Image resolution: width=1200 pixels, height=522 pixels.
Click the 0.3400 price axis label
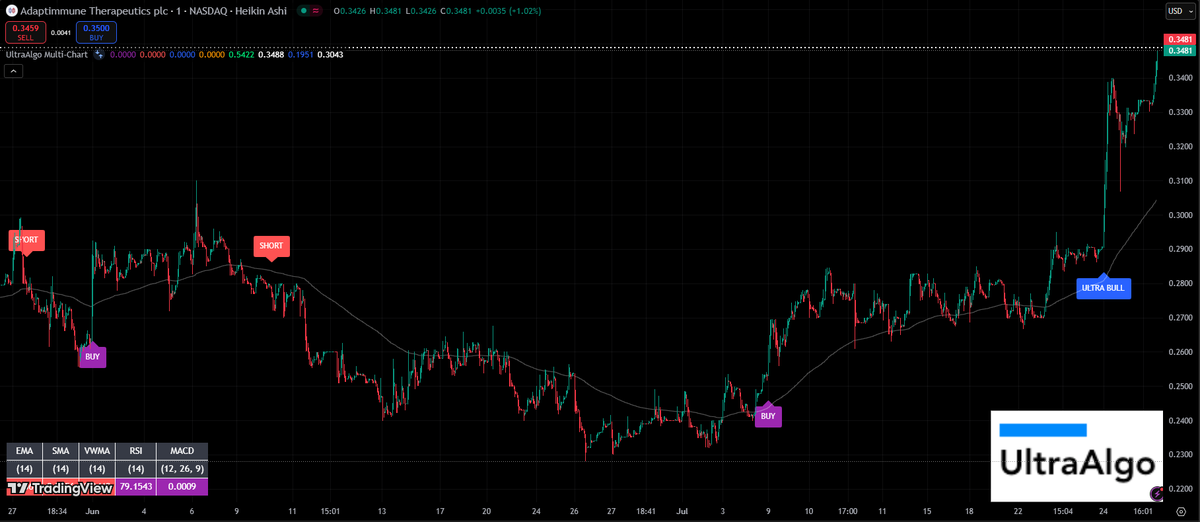1180,78
